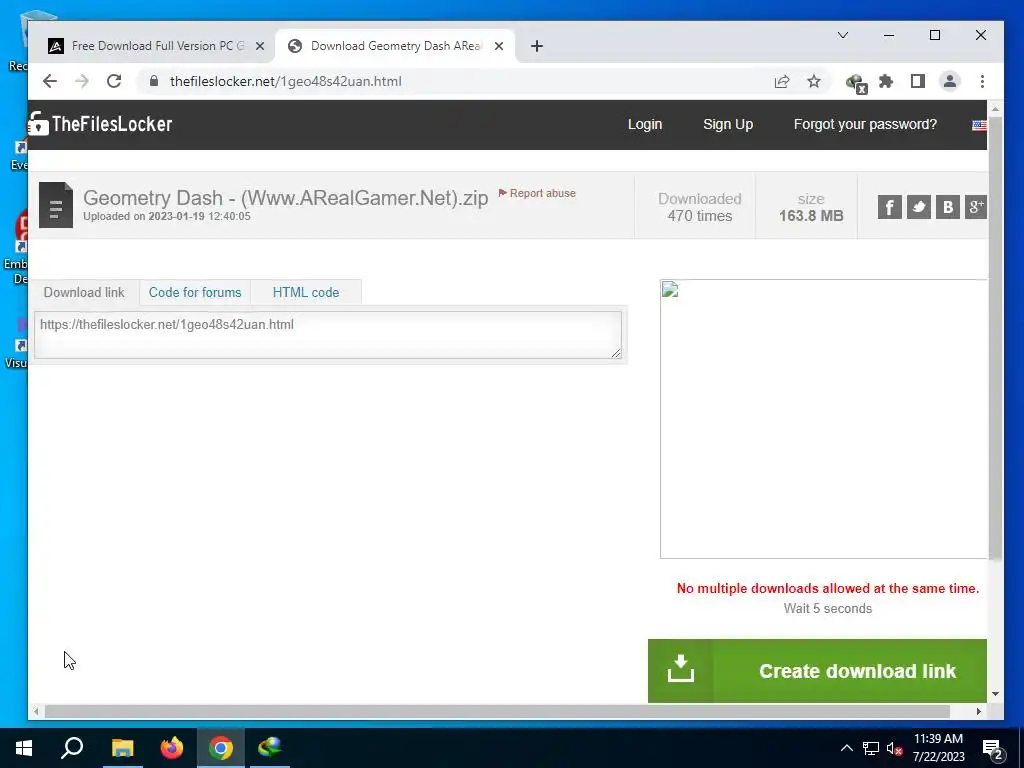Viewport: 1024px width, 768px height.
Task: Open the Sign Up page
Action: 728,124
